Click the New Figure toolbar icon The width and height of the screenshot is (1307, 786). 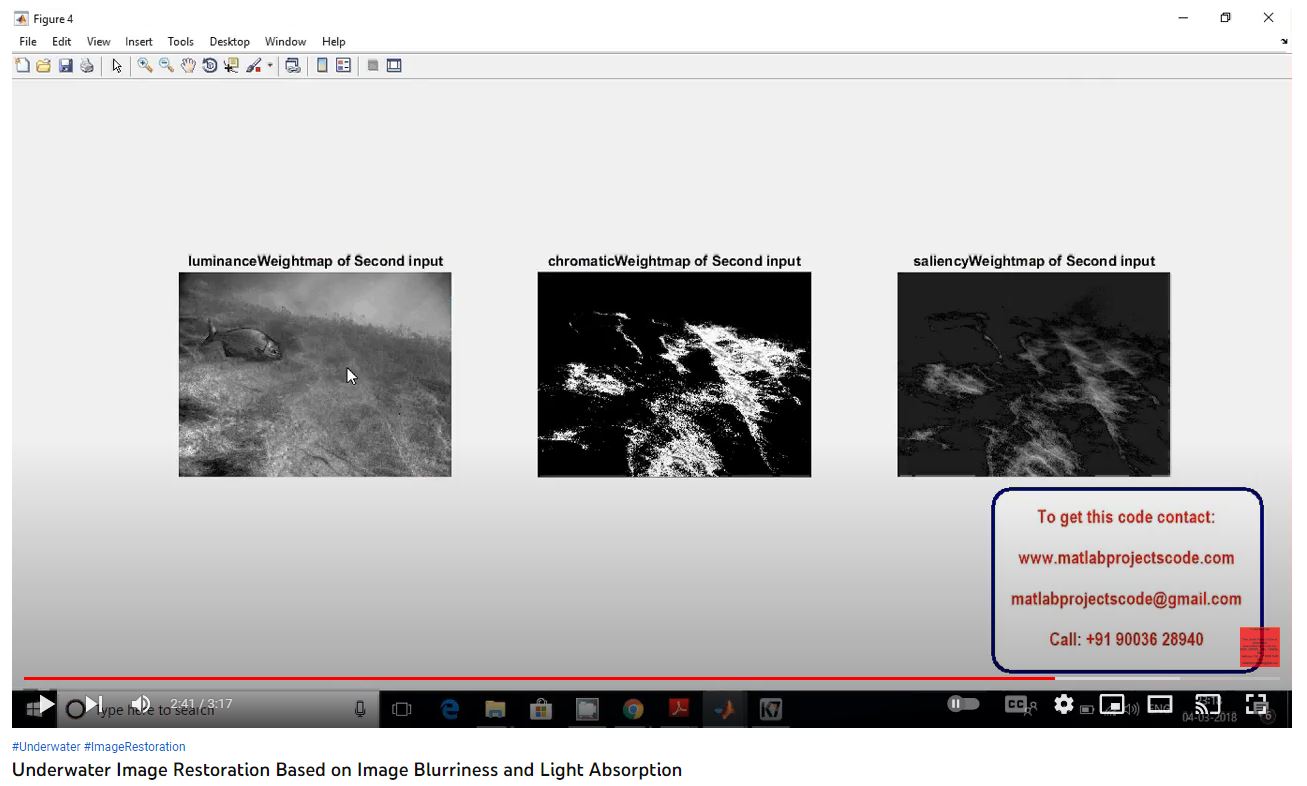pos(22,66)
